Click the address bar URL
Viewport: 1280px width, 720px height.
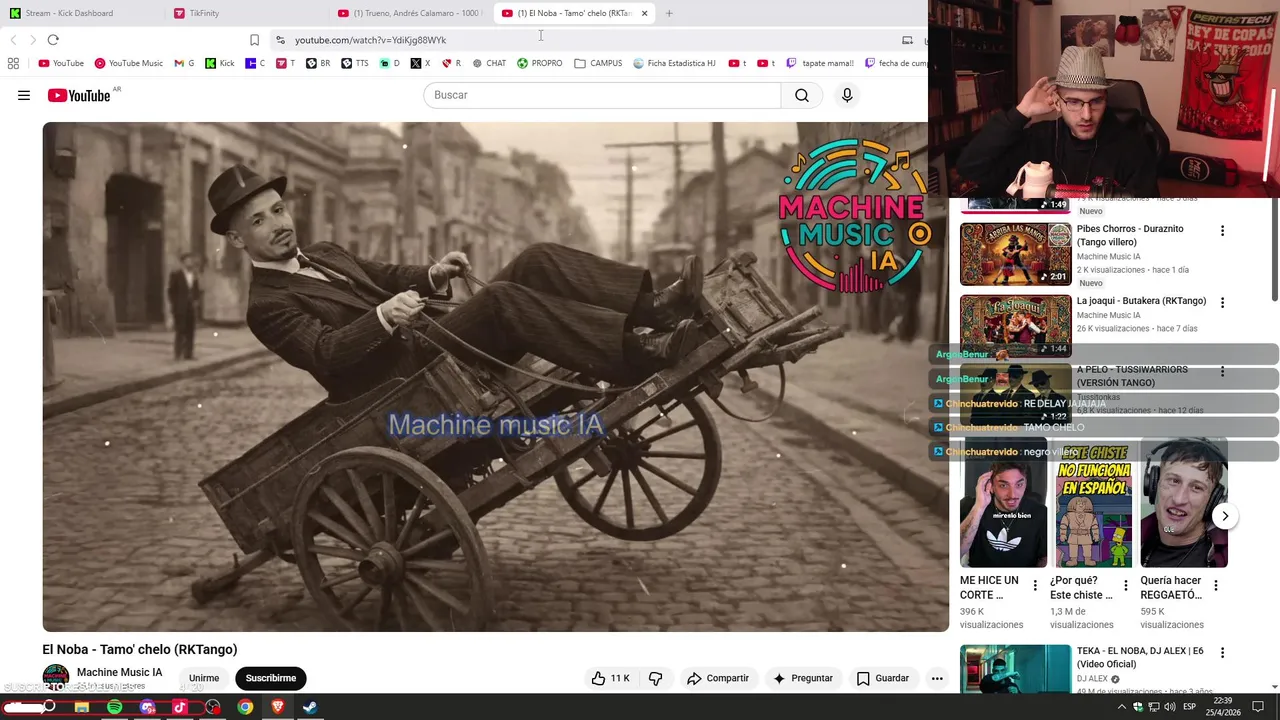(x=370, y=40)
